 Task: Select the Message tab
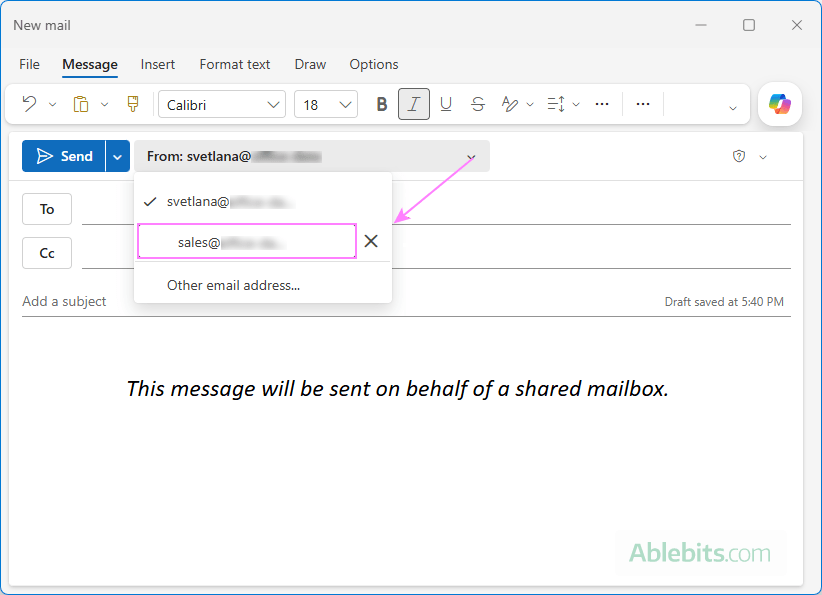pyautogui.click(x=90, y=64)
